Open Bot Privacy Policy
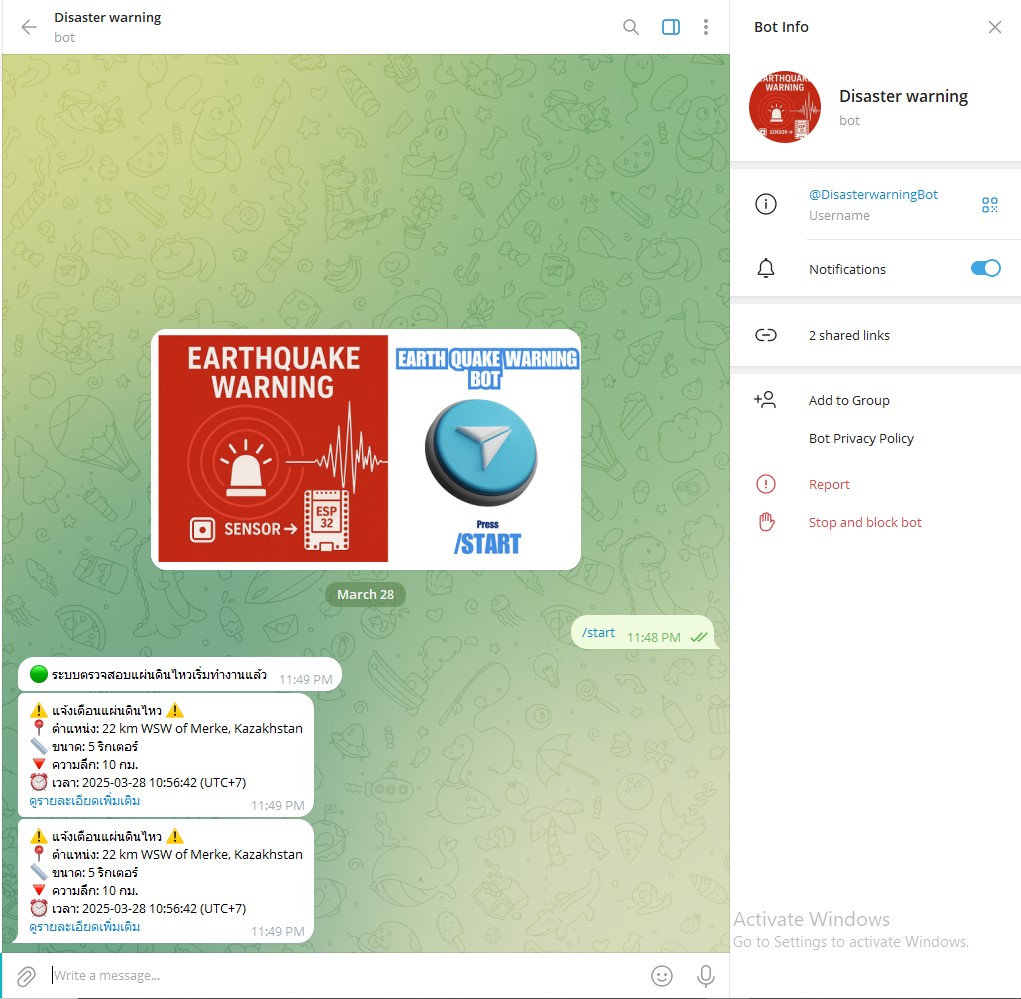The image size is (1021, 999). click(x=861, y=438)
